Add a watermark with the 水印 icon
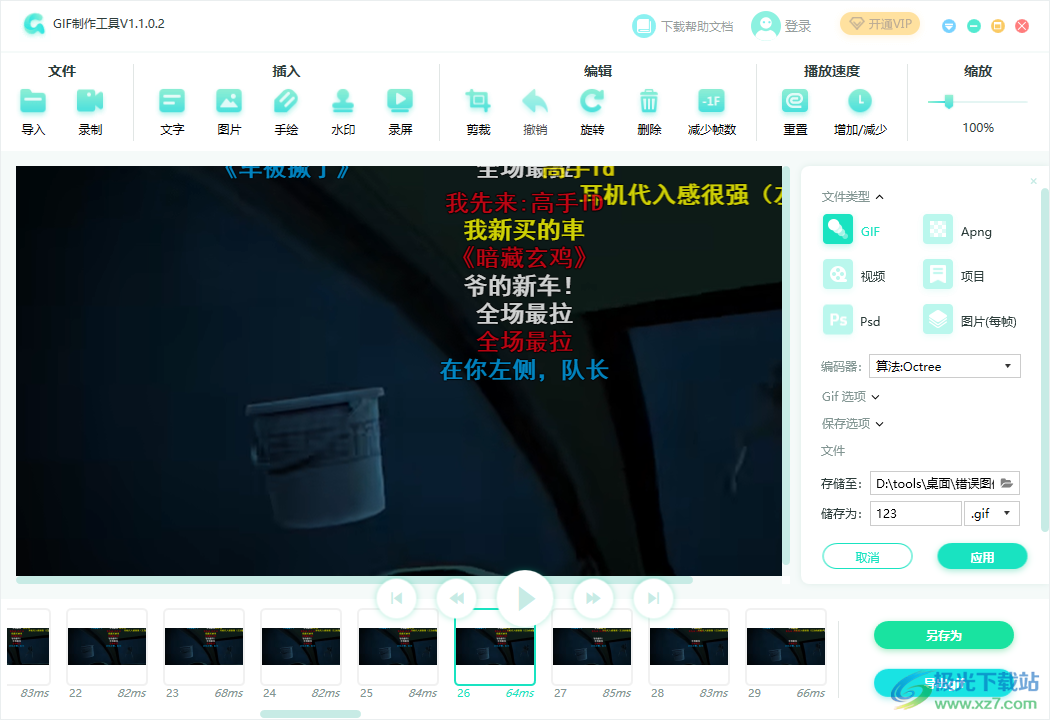Image resolution: width=1050 pixels, height=720 pixels. [x=343, y=101]
